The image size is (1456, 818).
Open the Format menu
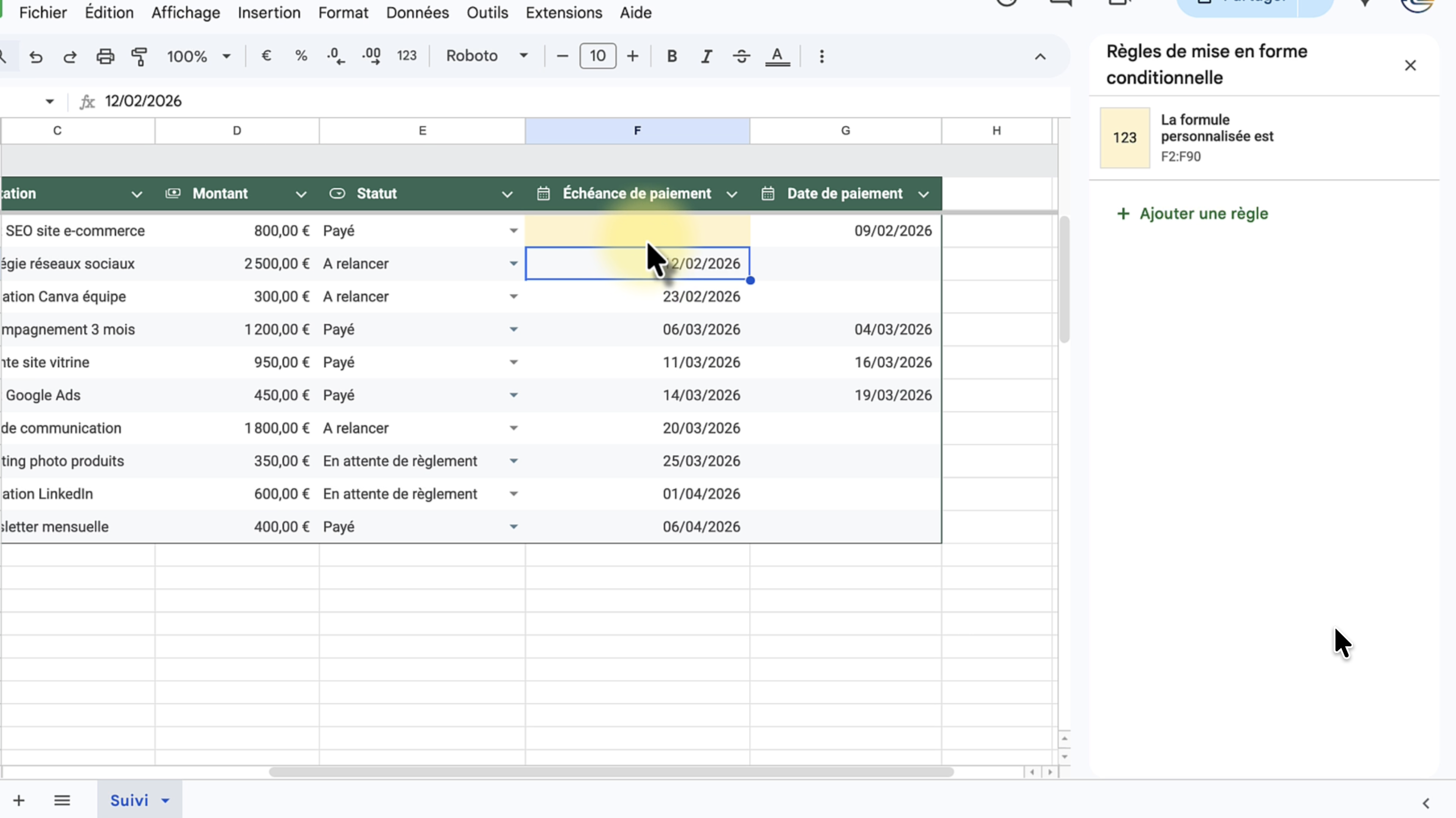pos(343,13)
